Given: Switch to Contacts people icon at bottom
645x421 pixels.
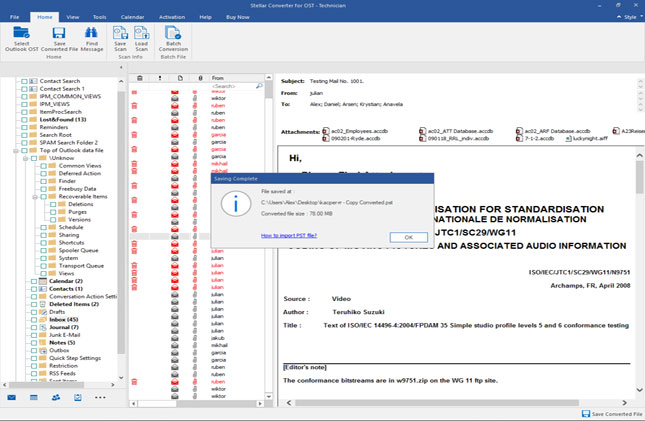Looking at the screenshot, I should tap(56, 398).
